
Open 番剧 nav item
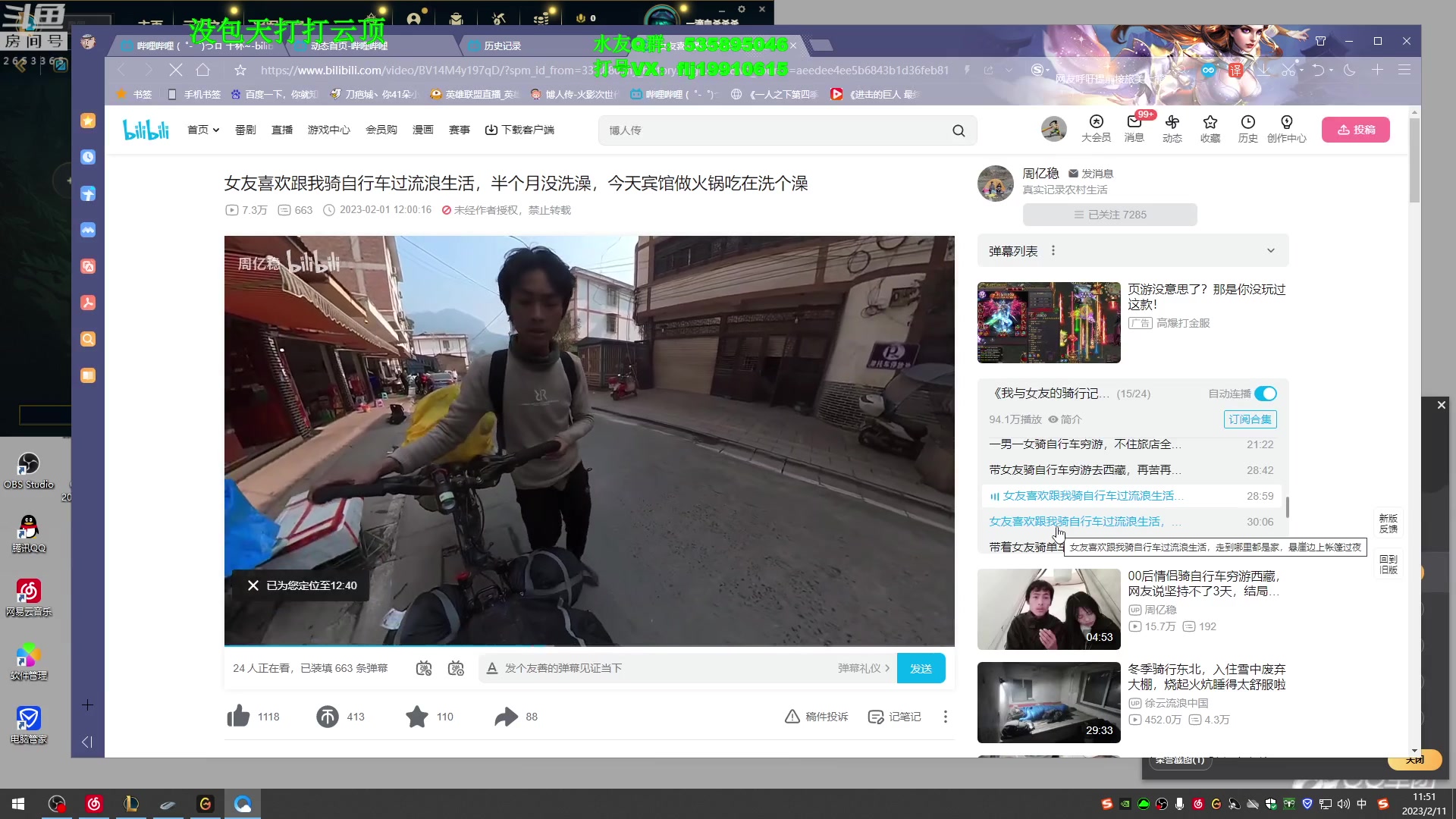246,130
